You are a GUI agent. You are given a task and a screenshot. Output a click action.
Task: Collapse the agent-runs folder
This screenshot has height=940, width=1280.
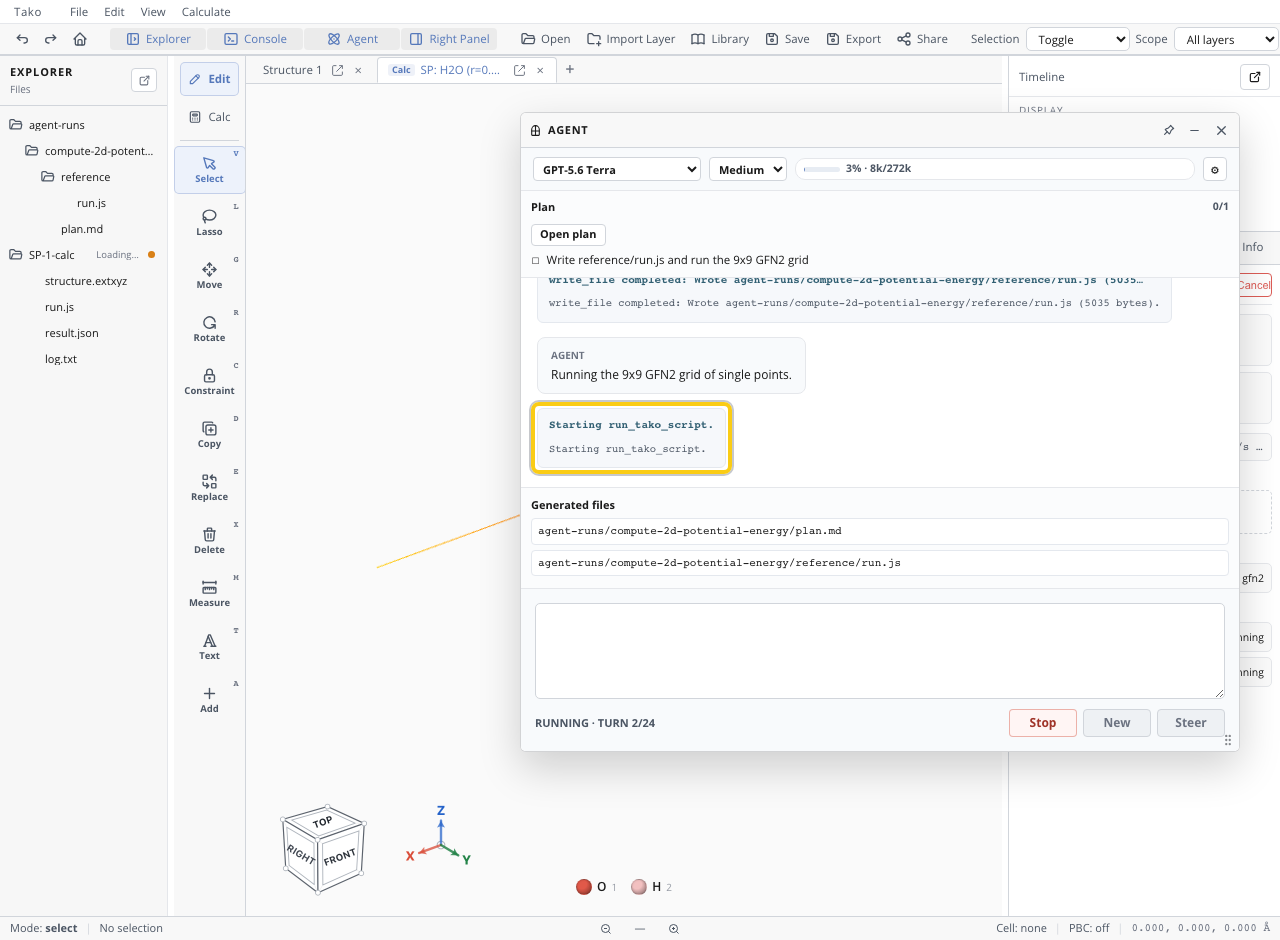click(16, 125)
